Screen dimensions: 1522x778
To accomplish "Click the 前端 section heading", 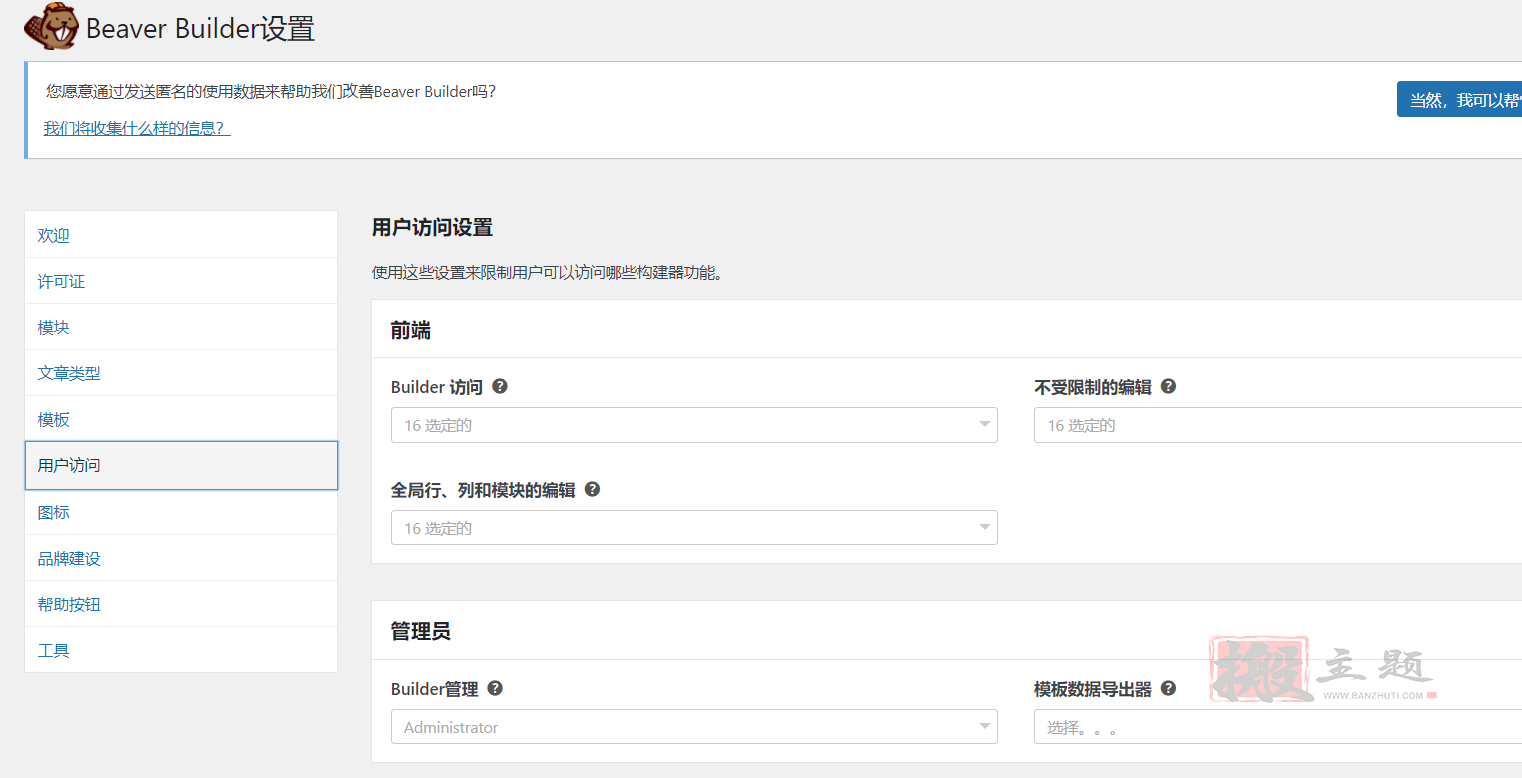I will tap(411, 330).
